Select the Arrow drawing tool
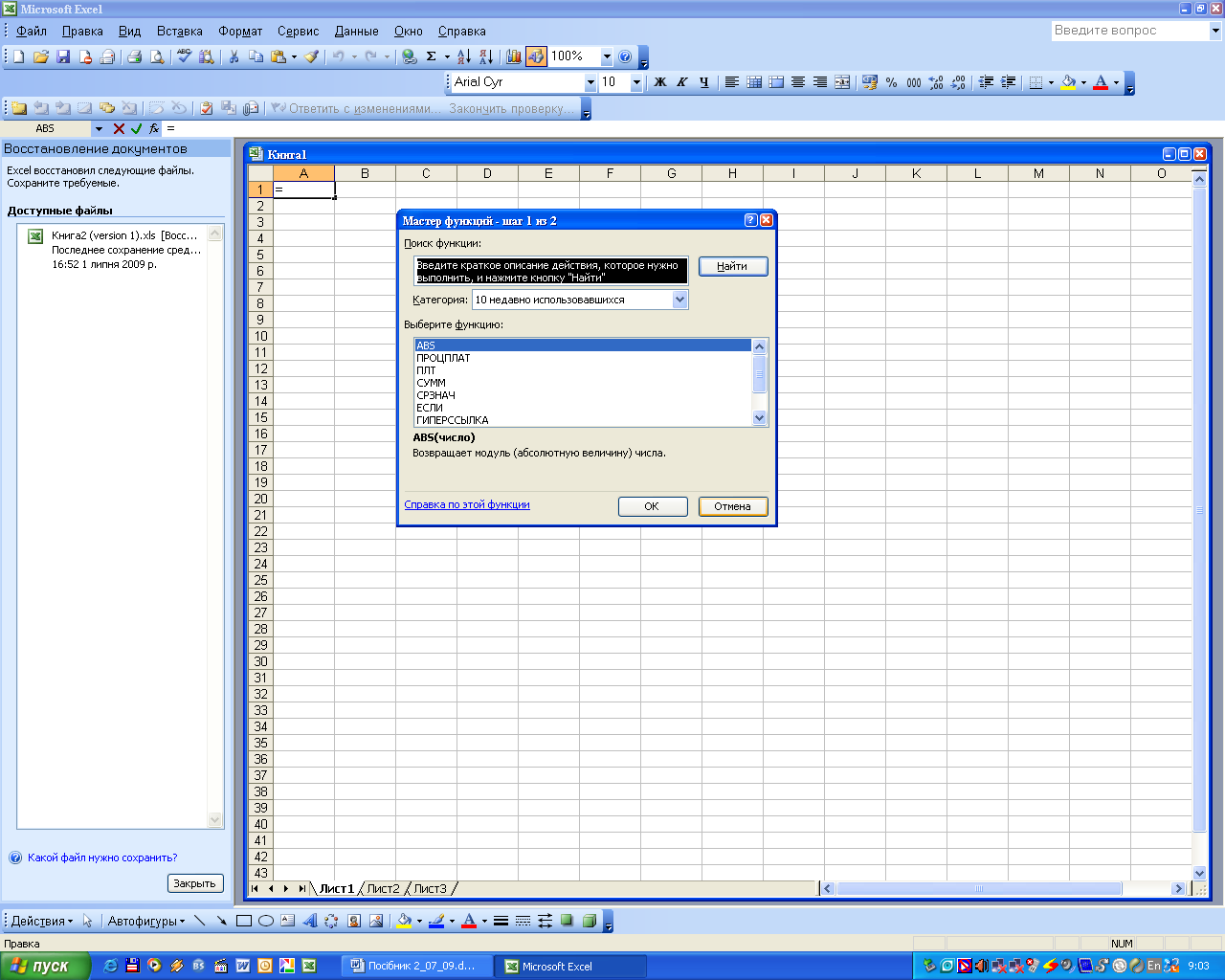The height and width of the screenshot is (980, 1225). click(x=221, y=921)
